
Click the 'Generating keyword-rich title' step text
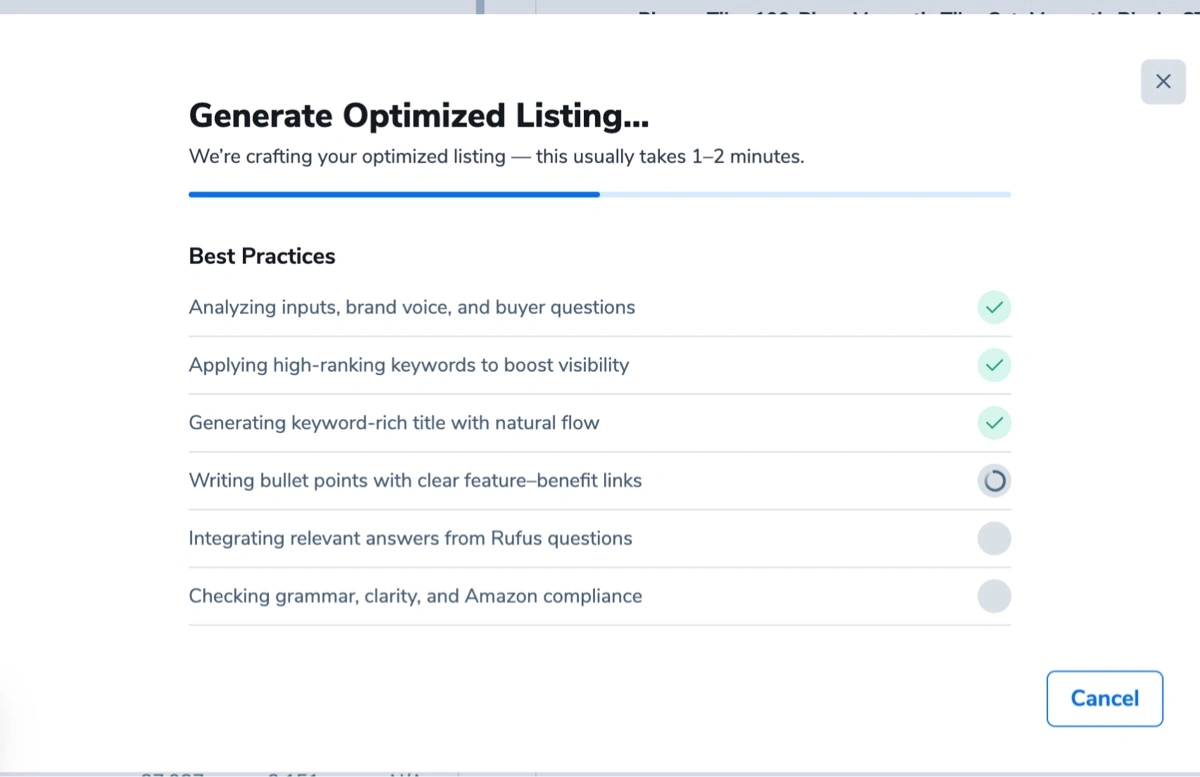pos(394,423)
